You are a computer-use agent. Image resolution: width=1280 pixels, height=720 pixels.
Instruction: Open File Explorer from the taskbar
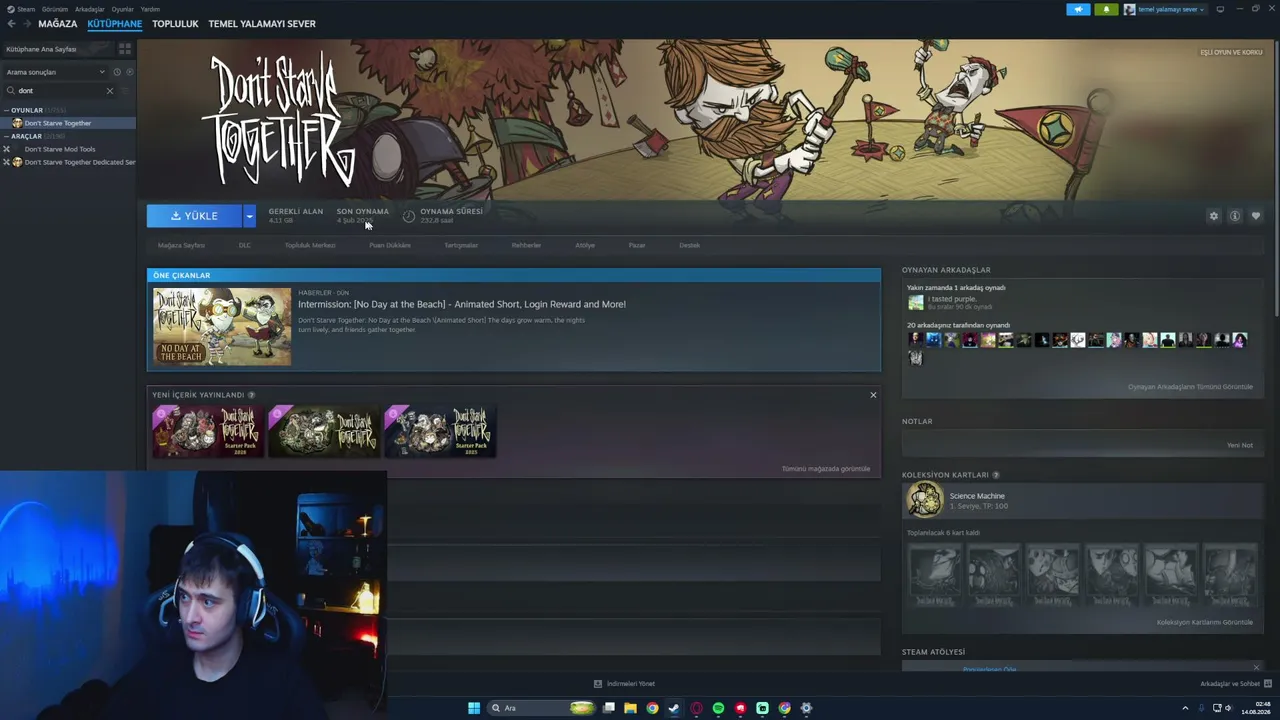click(x=630, y=708)
